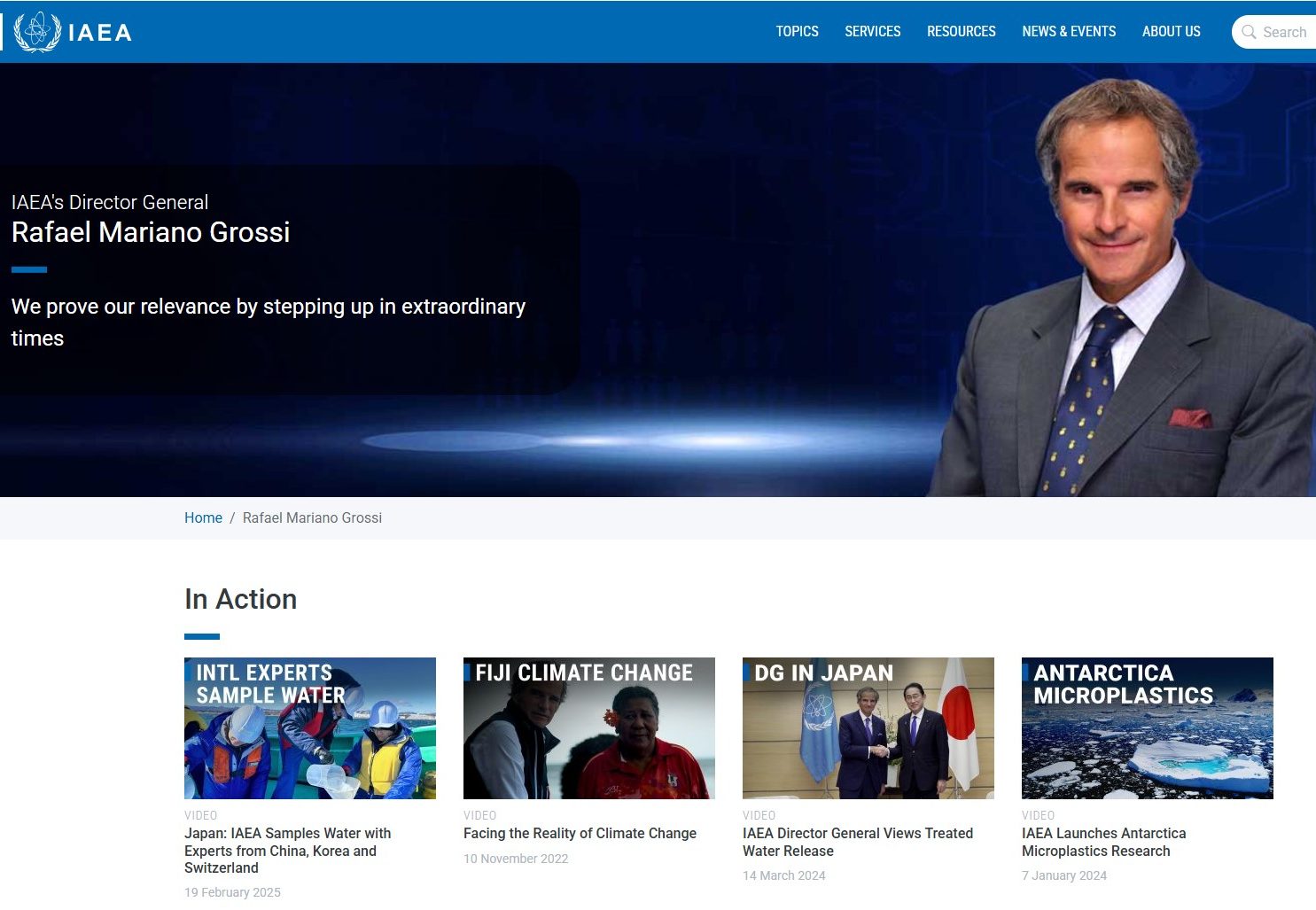Viewport: 1316px width, 910px height.
Task: Open 'Japan: IAEA Samples Water' article link
Action: 287,851
